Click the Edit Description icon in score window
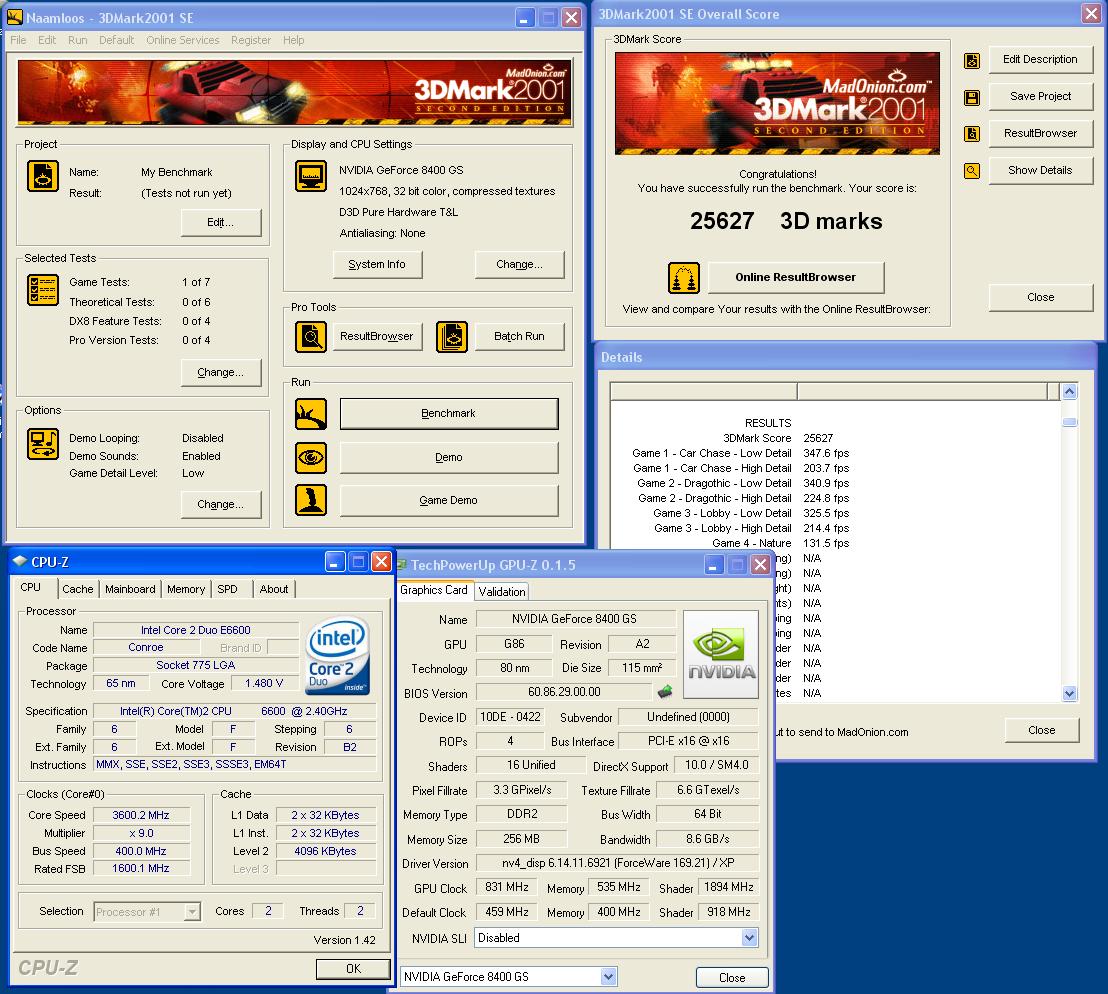The height and width of the screenshot is (994, 1108). click(x=972, y=61)
